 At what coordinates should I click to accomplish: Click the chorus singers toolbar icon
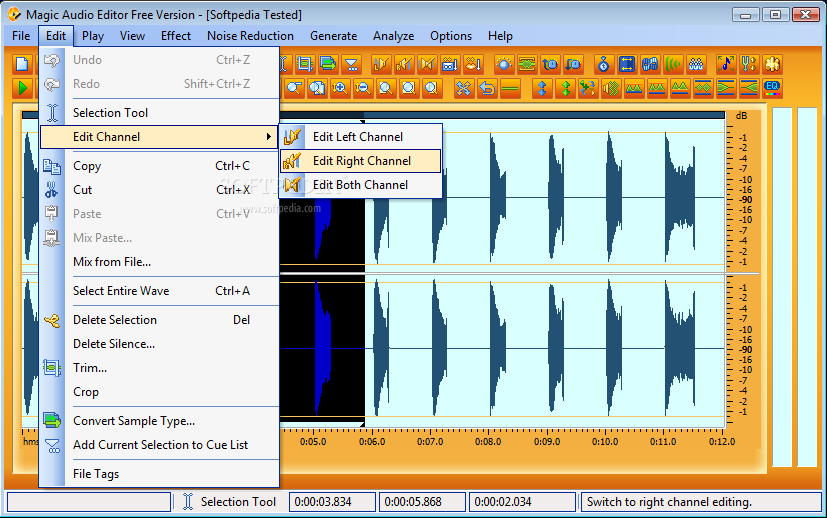tap(696, 64)
